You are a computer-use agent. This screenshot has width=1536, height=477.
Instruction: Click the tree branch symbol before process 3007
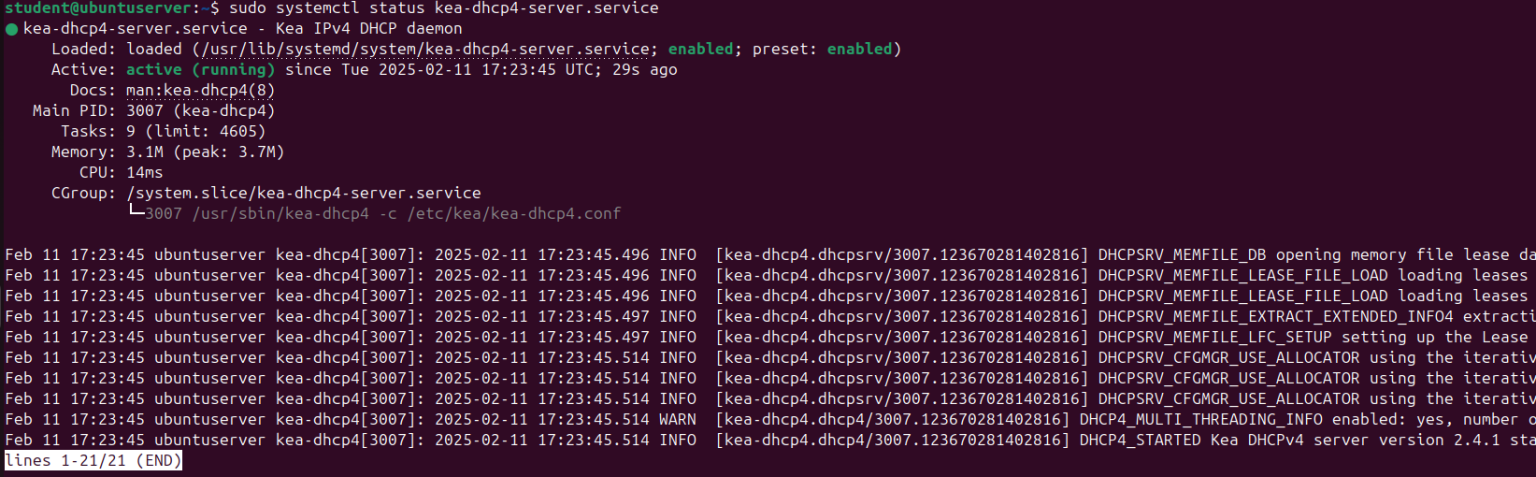click(x=135, y=214)
